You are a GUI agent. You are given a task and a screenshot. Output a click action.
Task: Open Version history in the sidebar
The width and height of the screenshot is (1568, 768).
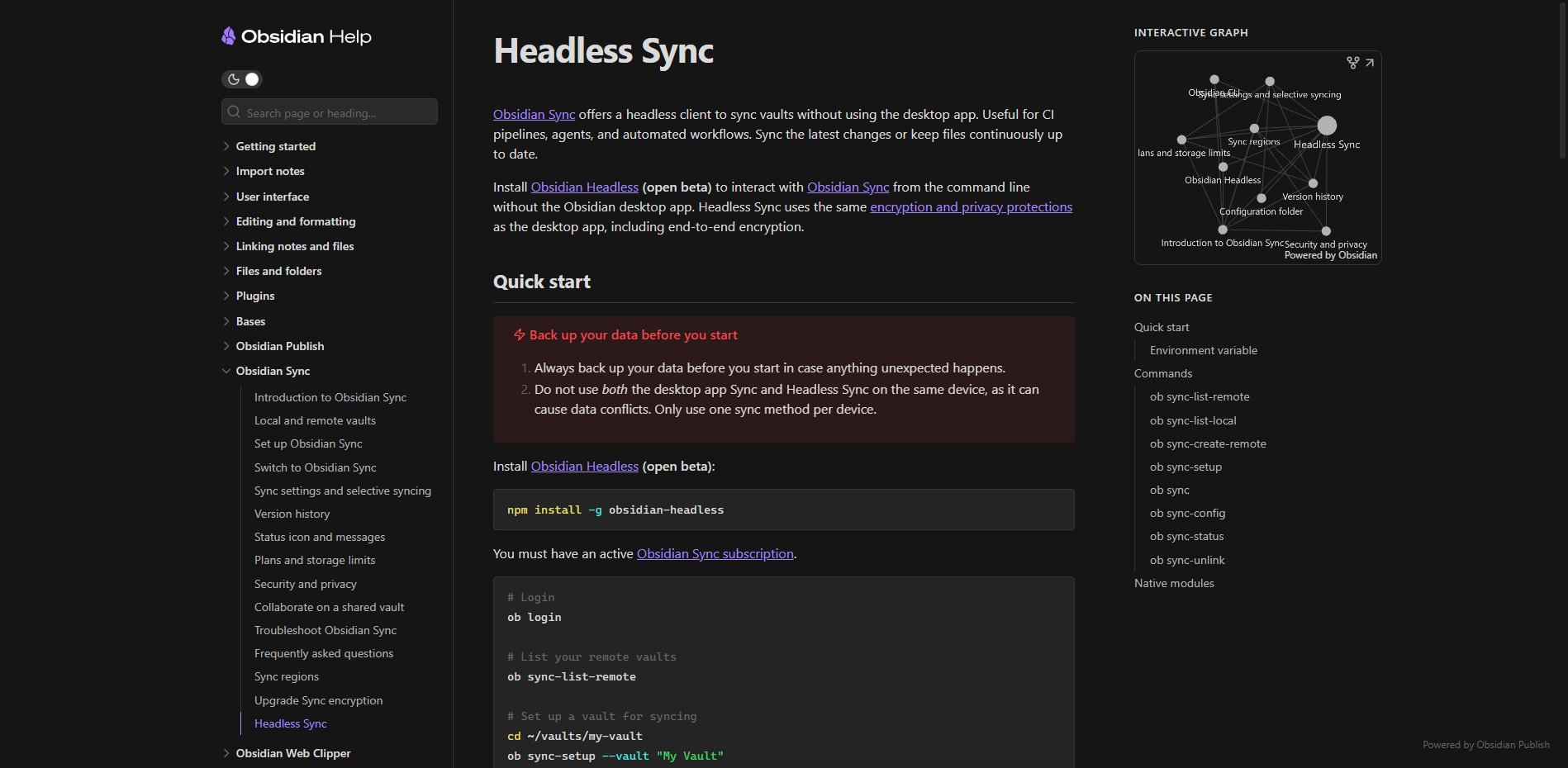point(292,514)
